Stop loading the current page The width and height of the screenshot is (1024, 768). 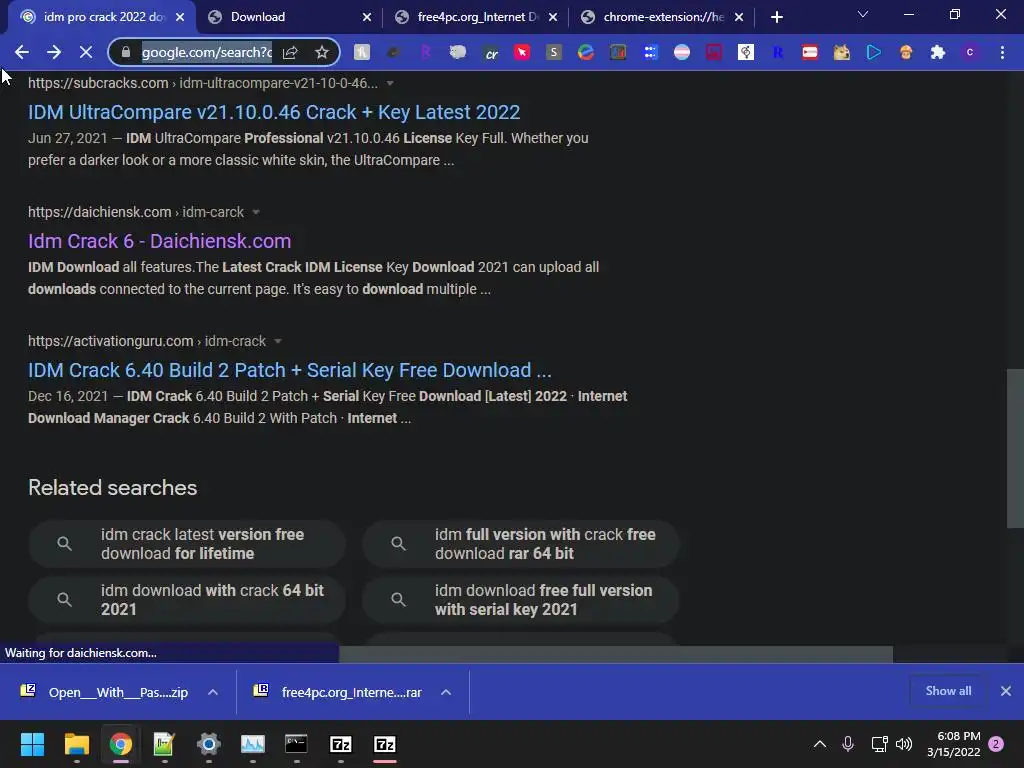click(86, 52)
